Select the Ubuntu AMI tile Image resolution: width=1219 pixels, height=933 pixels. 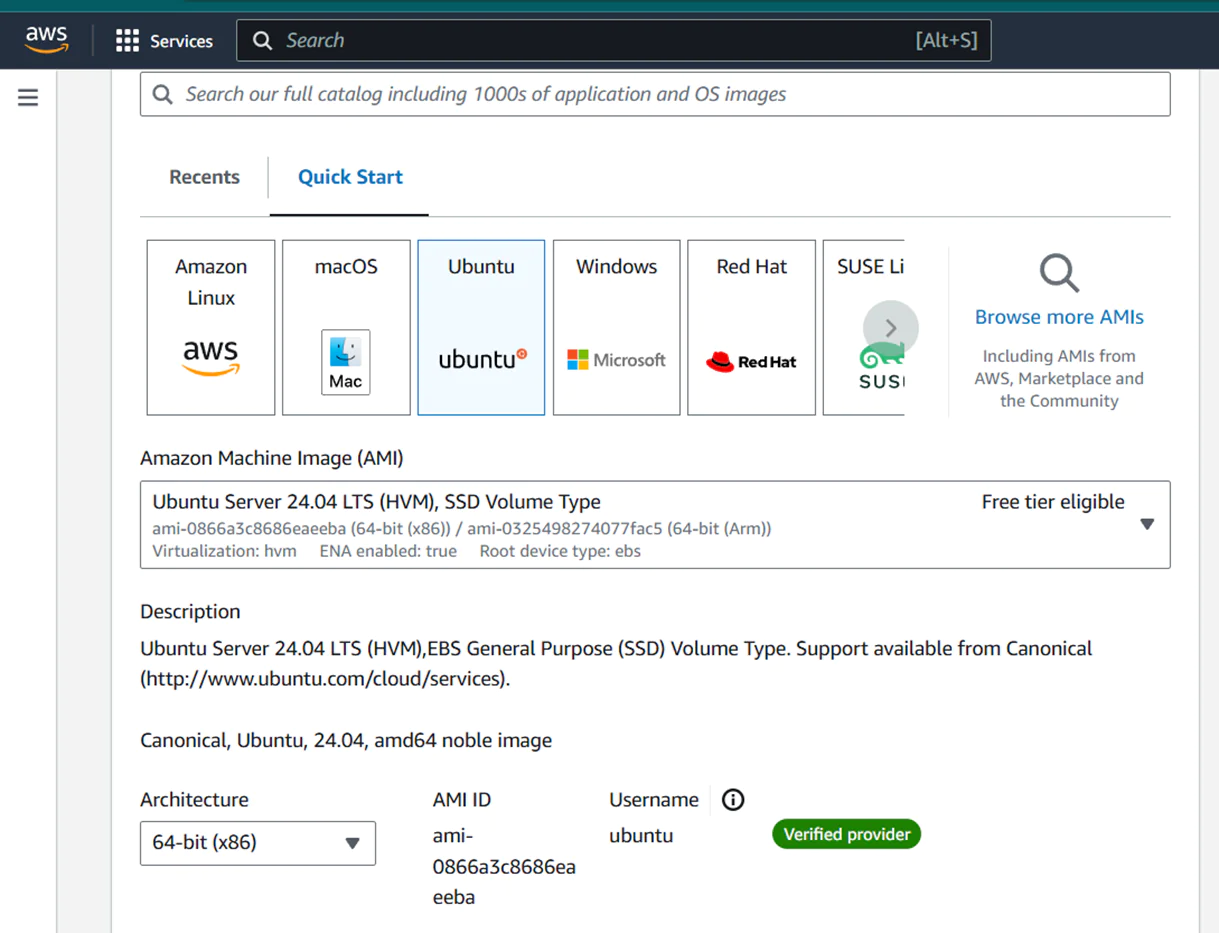[481, 327]
